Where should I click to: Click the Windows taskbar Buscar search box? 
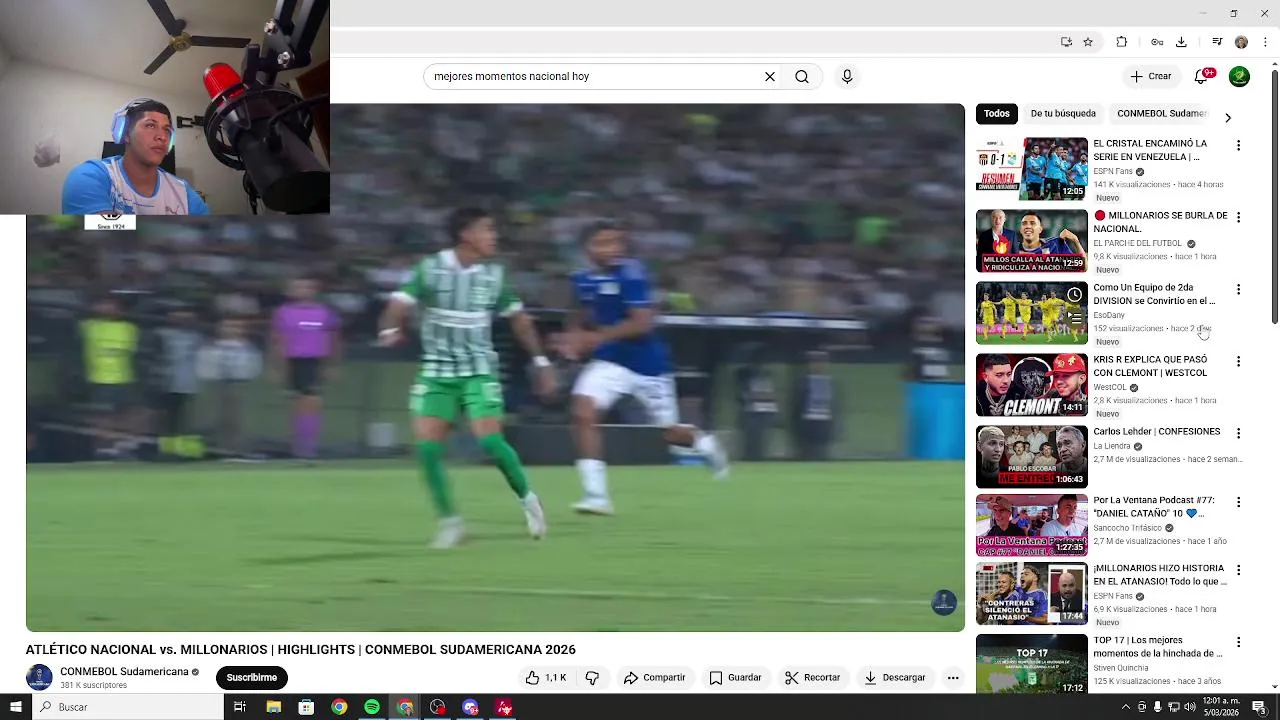(x=128, y=707)
